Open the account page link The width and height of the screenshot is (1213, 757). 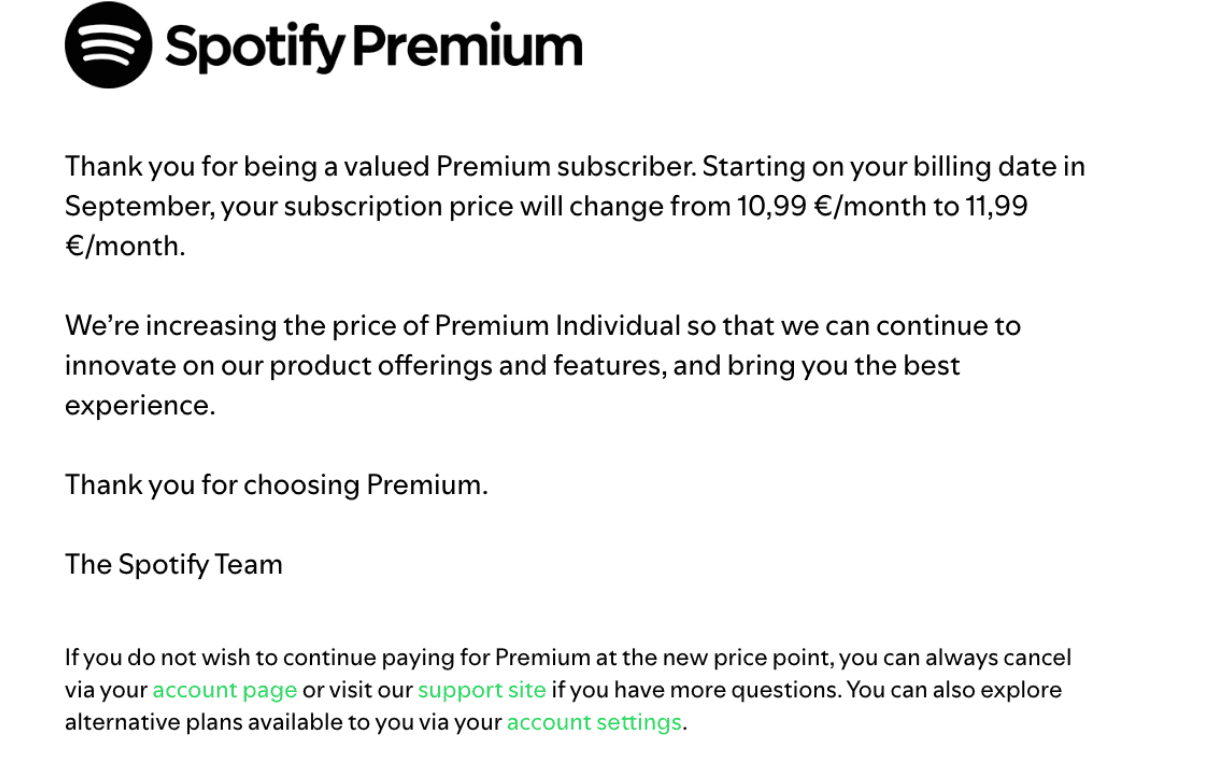coord(224,690)
